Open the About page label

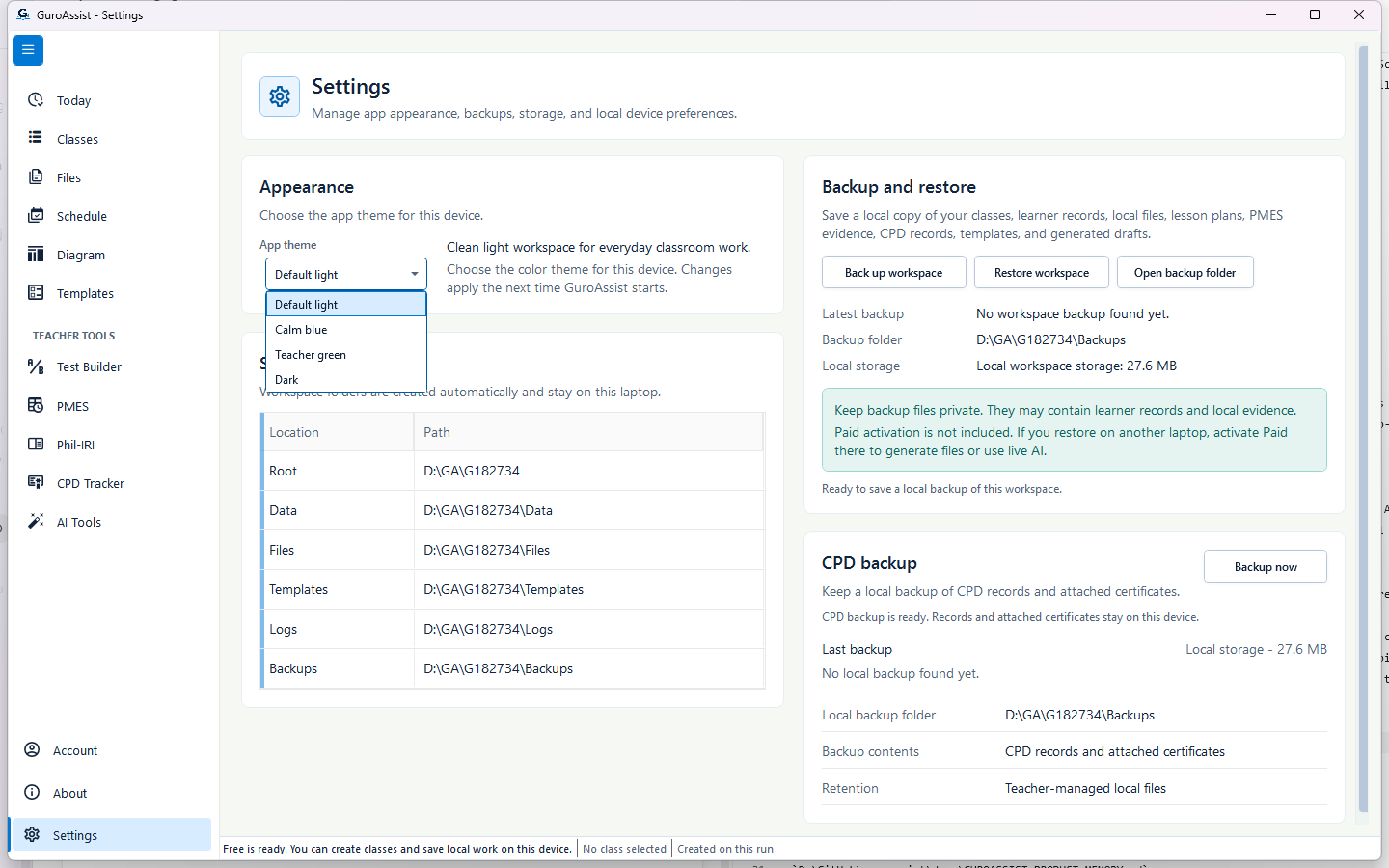click(x=69, y=794)
